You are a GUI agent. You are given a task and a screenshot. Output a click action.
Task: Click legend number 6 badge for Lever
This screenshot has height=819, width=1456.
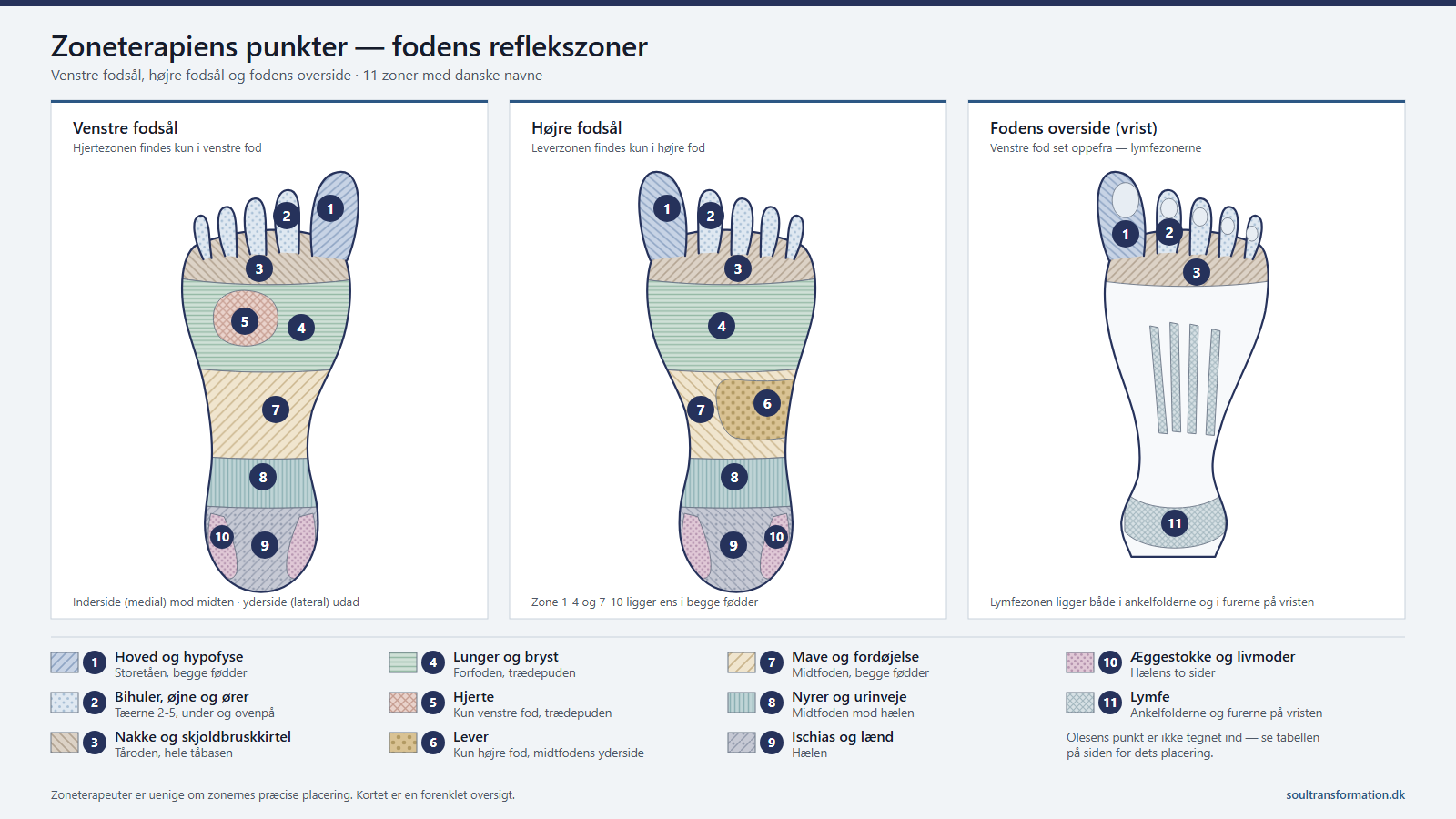[x=433, y=743]
